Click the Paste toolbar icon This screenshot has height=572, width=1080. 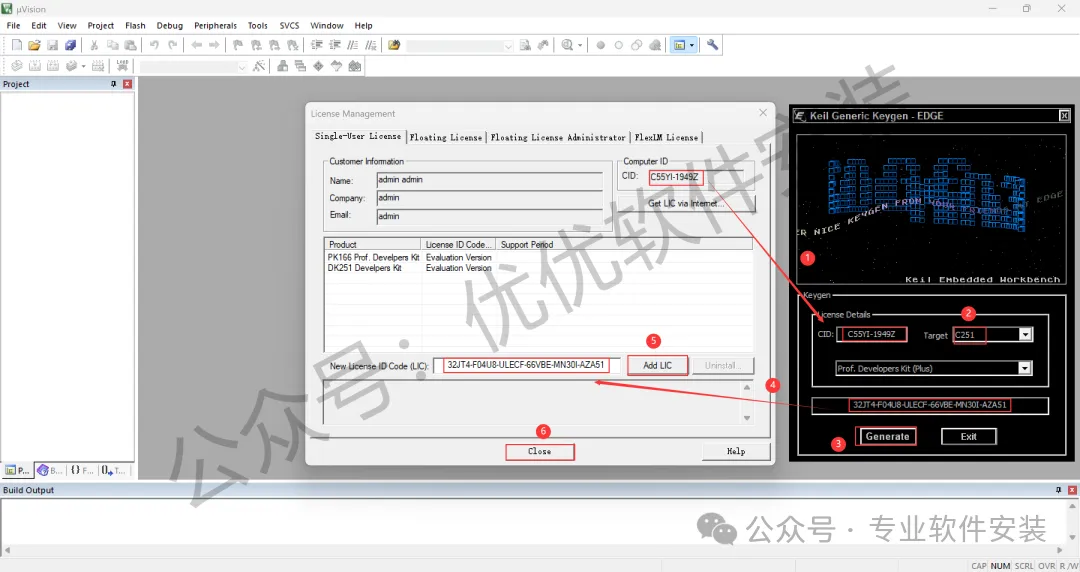pyautogui.click(x=130, y=45)
